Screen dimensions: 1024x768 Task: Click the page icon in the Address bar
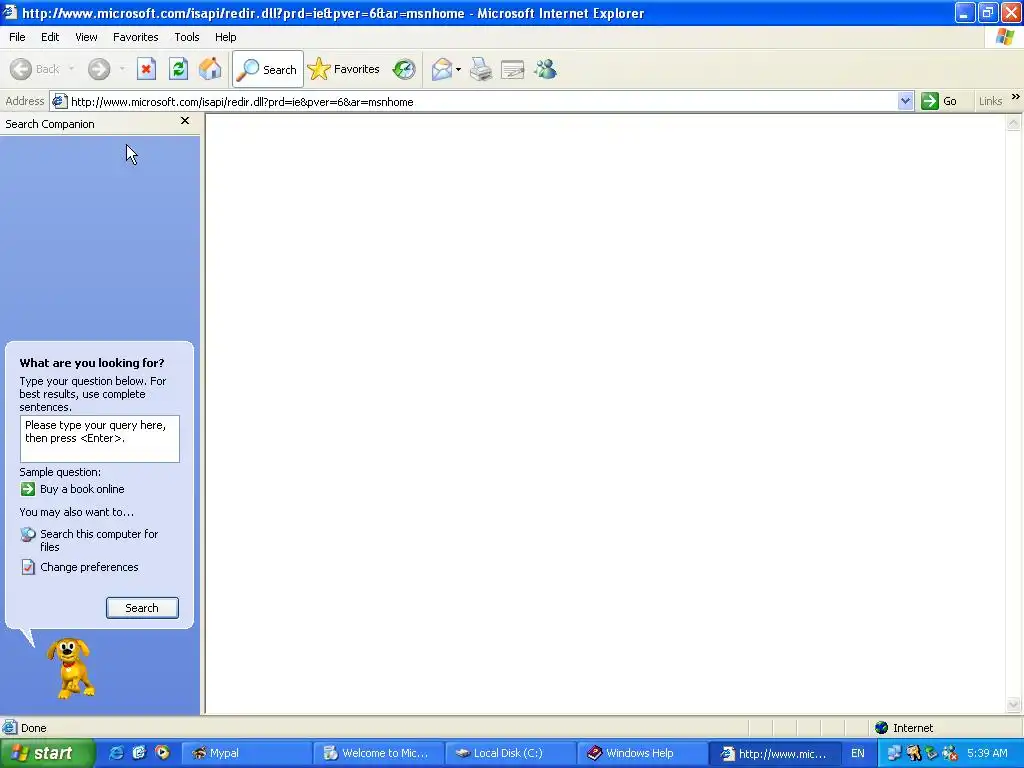pos(59,101)
